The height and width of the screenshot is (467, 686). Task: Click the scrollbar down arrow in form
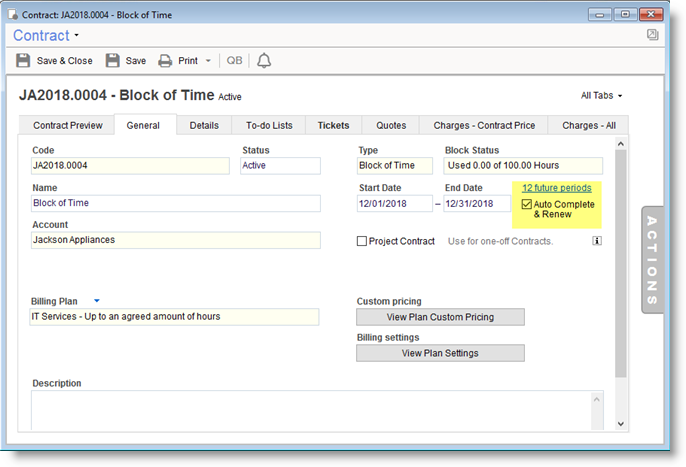(x=621, y=424)
